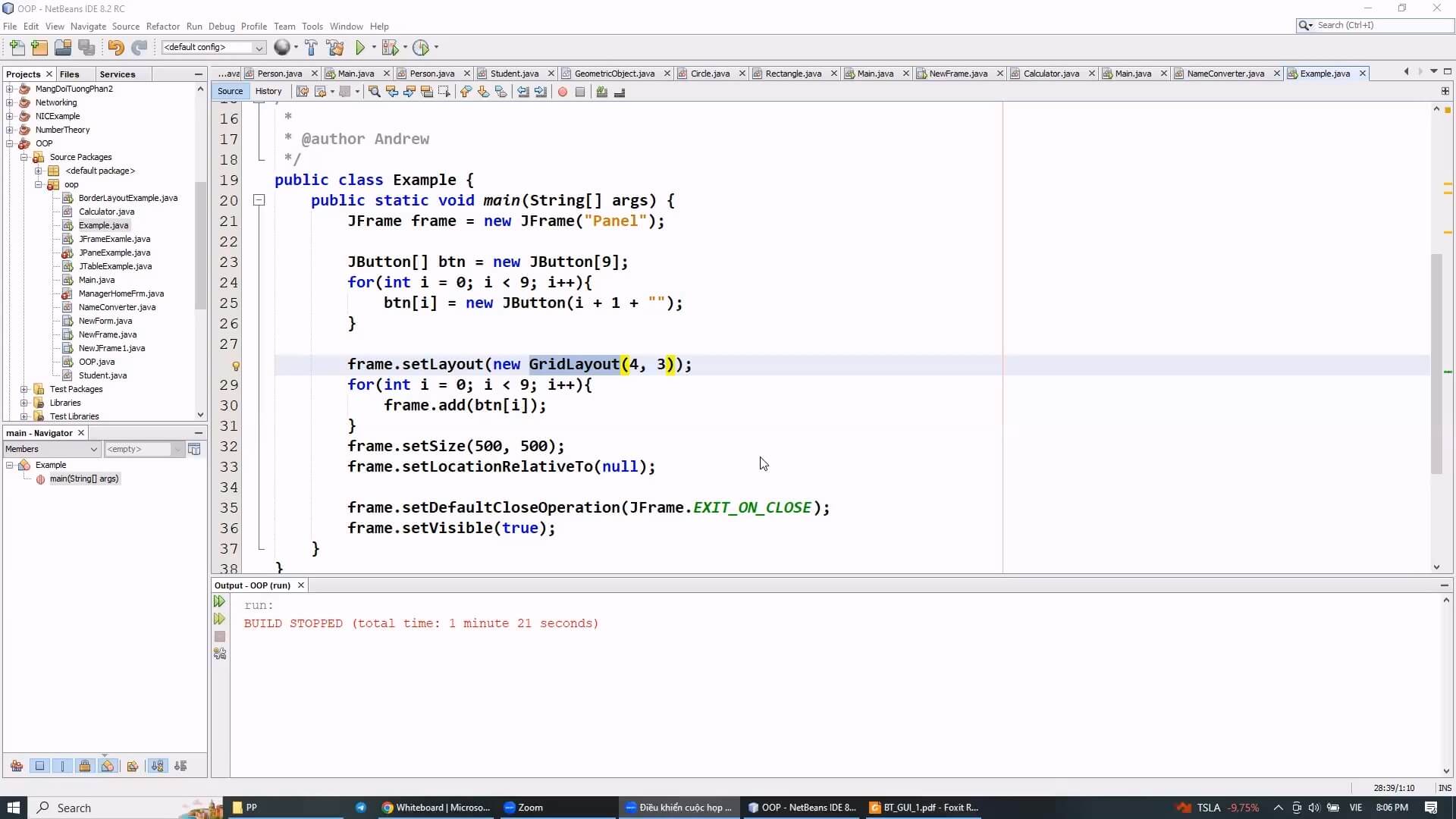This screenshot has width=1456, height=819.
Task: Switch to the Files tab
Action: pyautogui.click(x=69, y=74)
